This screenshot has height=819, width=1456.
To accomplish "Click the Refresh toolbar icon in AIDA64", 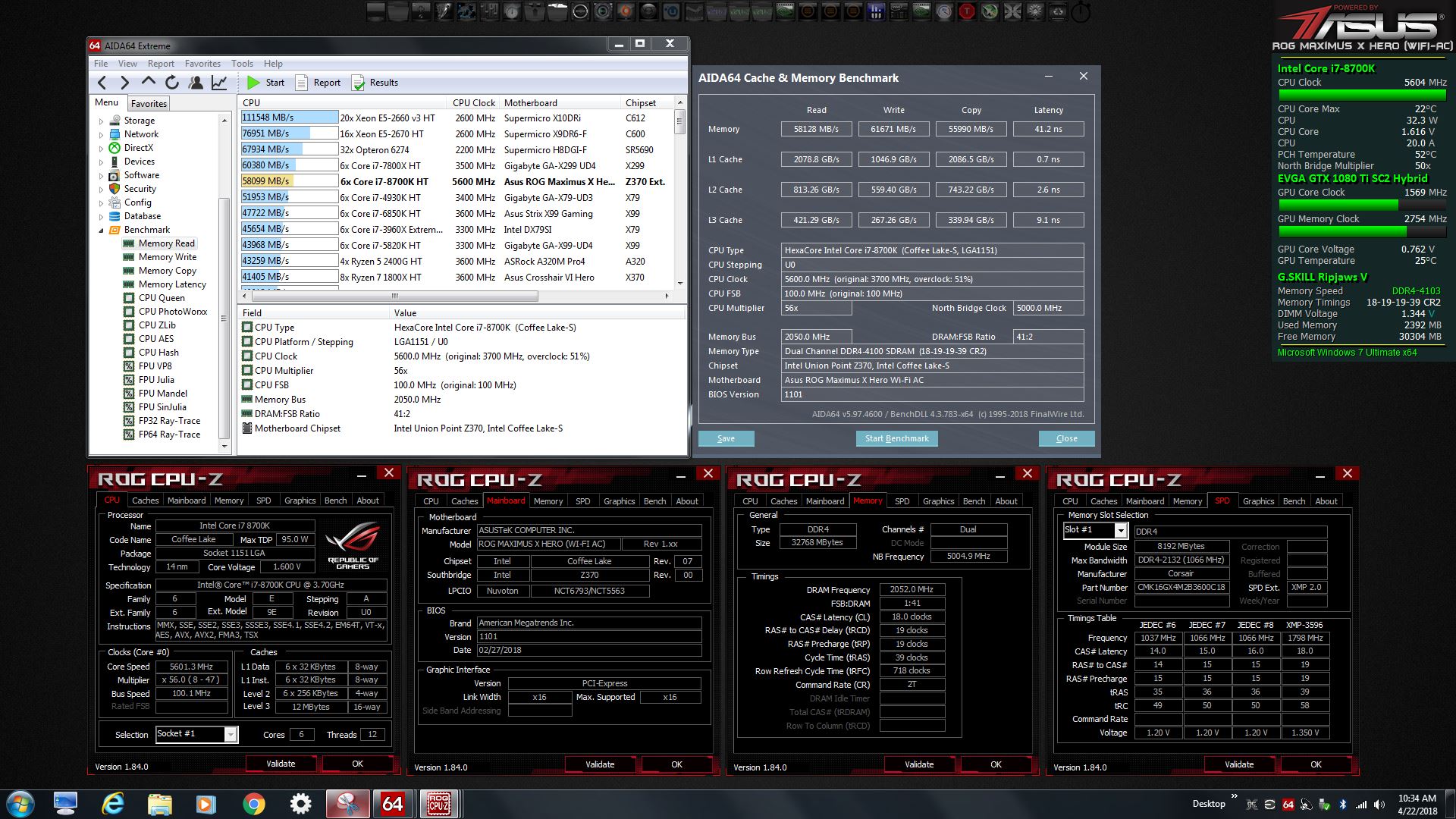I will [172, 83].
